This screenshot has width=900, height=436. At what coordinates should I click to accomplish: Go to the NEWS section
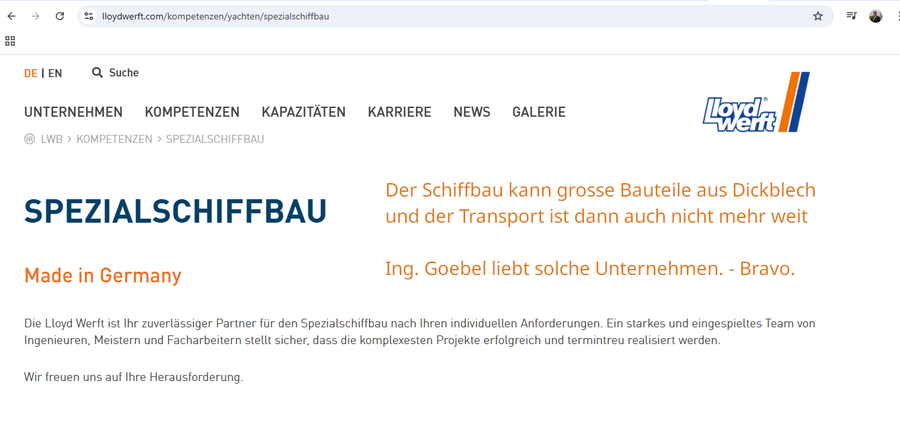tap(471, 112)
